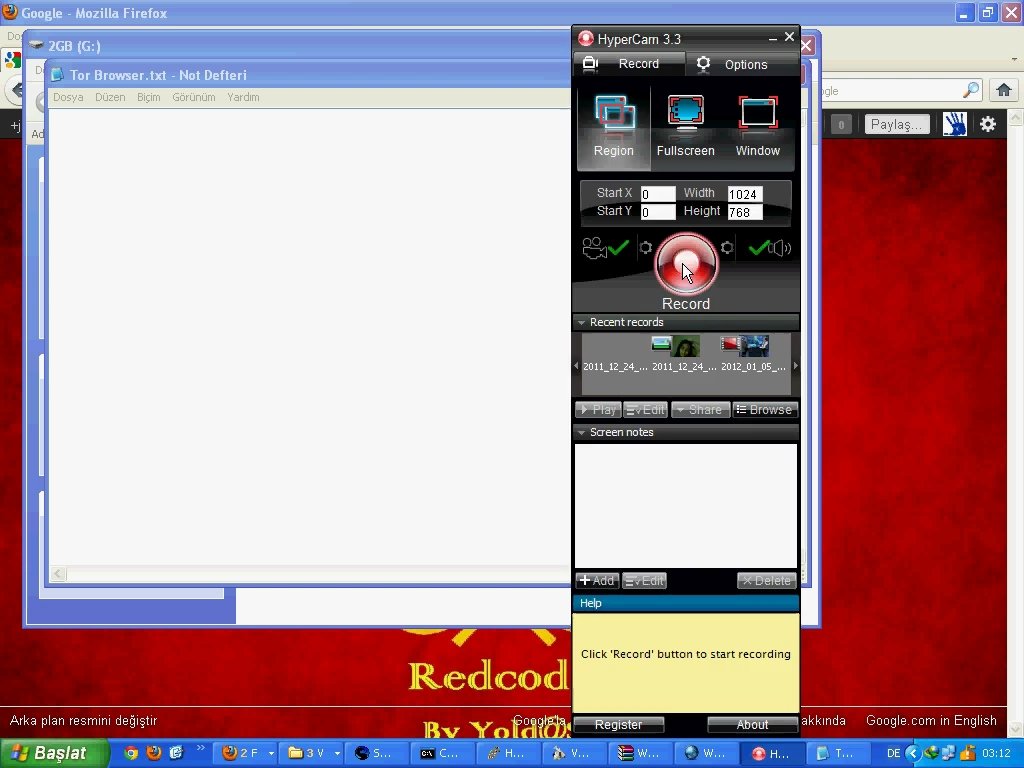This screenshot has height=768, width=1024.
Task: Click the search magnifier in Firefox search box
Action: [x=971, y=90]
